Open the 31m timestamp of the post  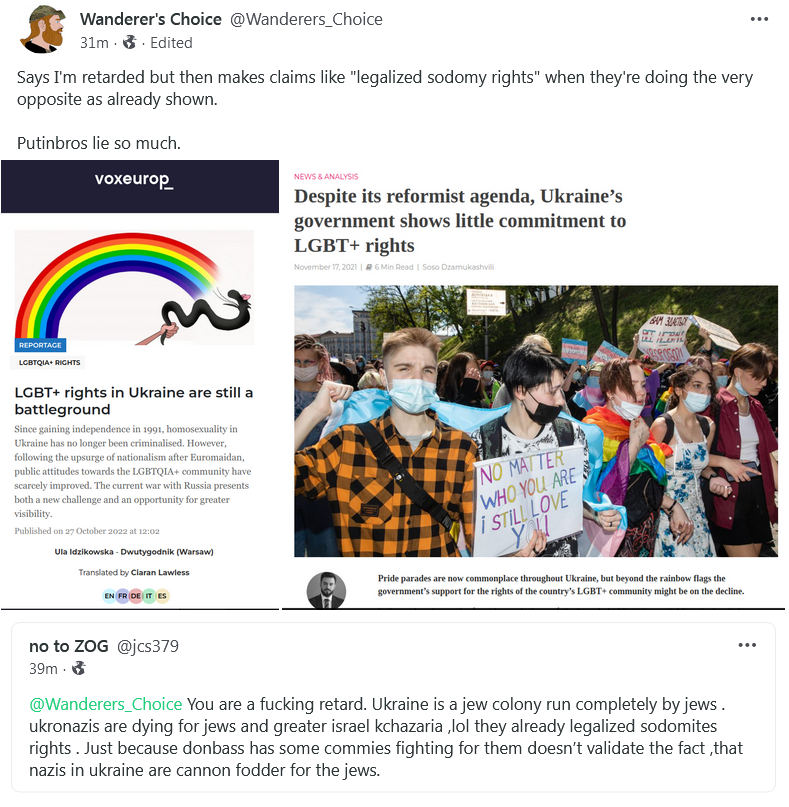click(94, 43)
